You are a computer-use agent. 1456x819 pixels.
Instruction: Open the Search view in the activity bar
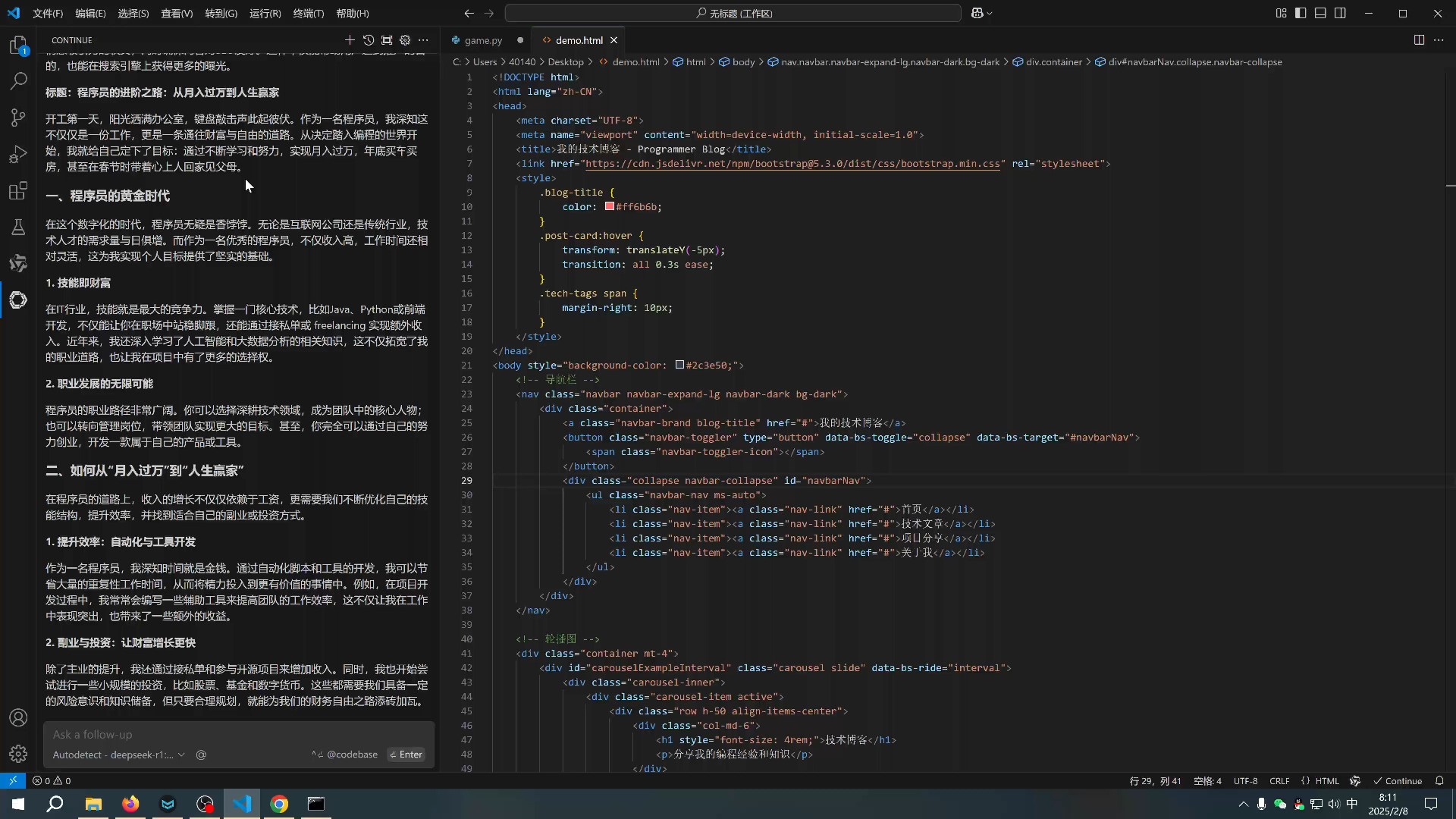[x=18, y=81]
